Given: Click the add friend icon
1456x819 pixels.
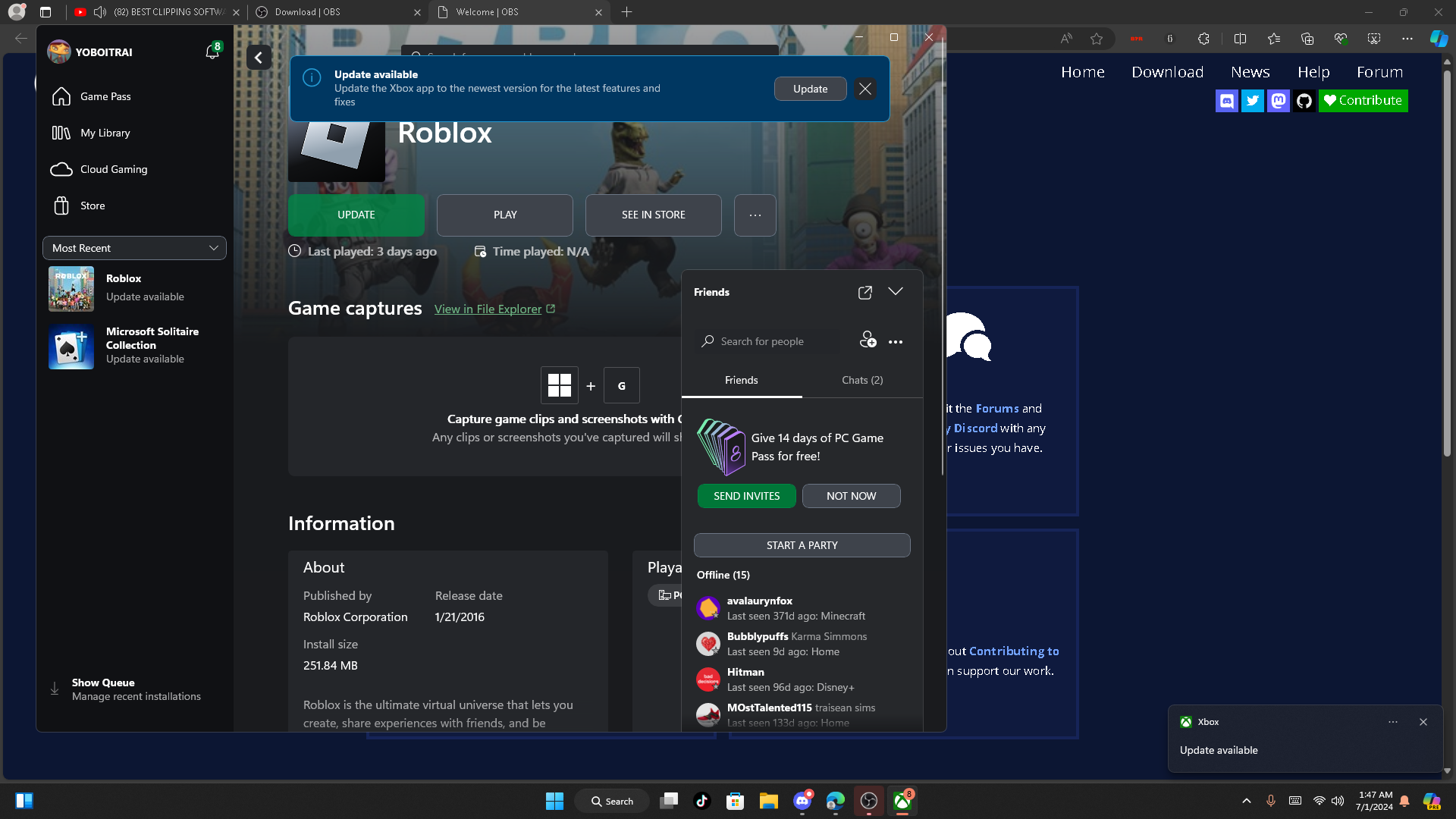Looking at the screenshot, I should 868,340.
